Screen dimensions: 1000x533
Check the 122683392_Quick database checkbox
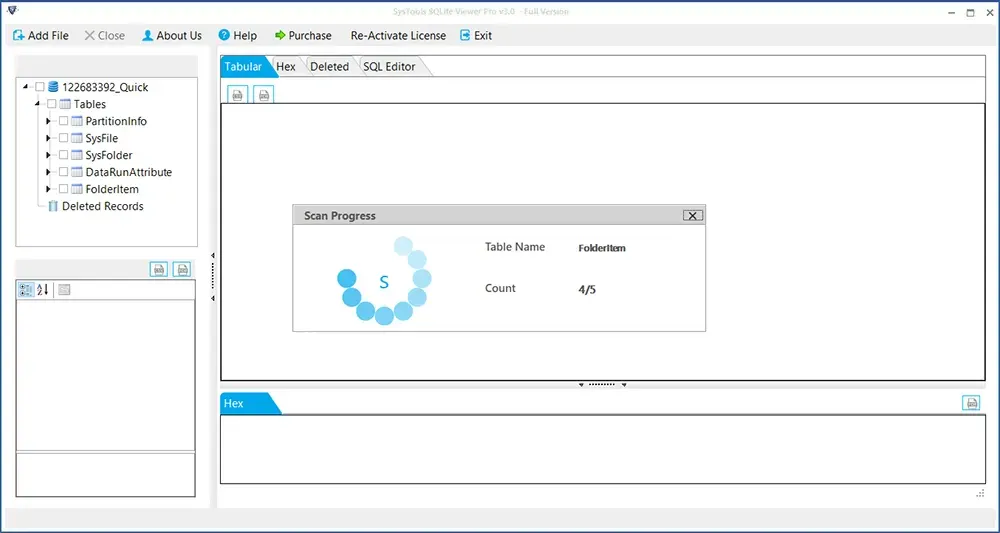pyautogui.click(x=40, y=87)
